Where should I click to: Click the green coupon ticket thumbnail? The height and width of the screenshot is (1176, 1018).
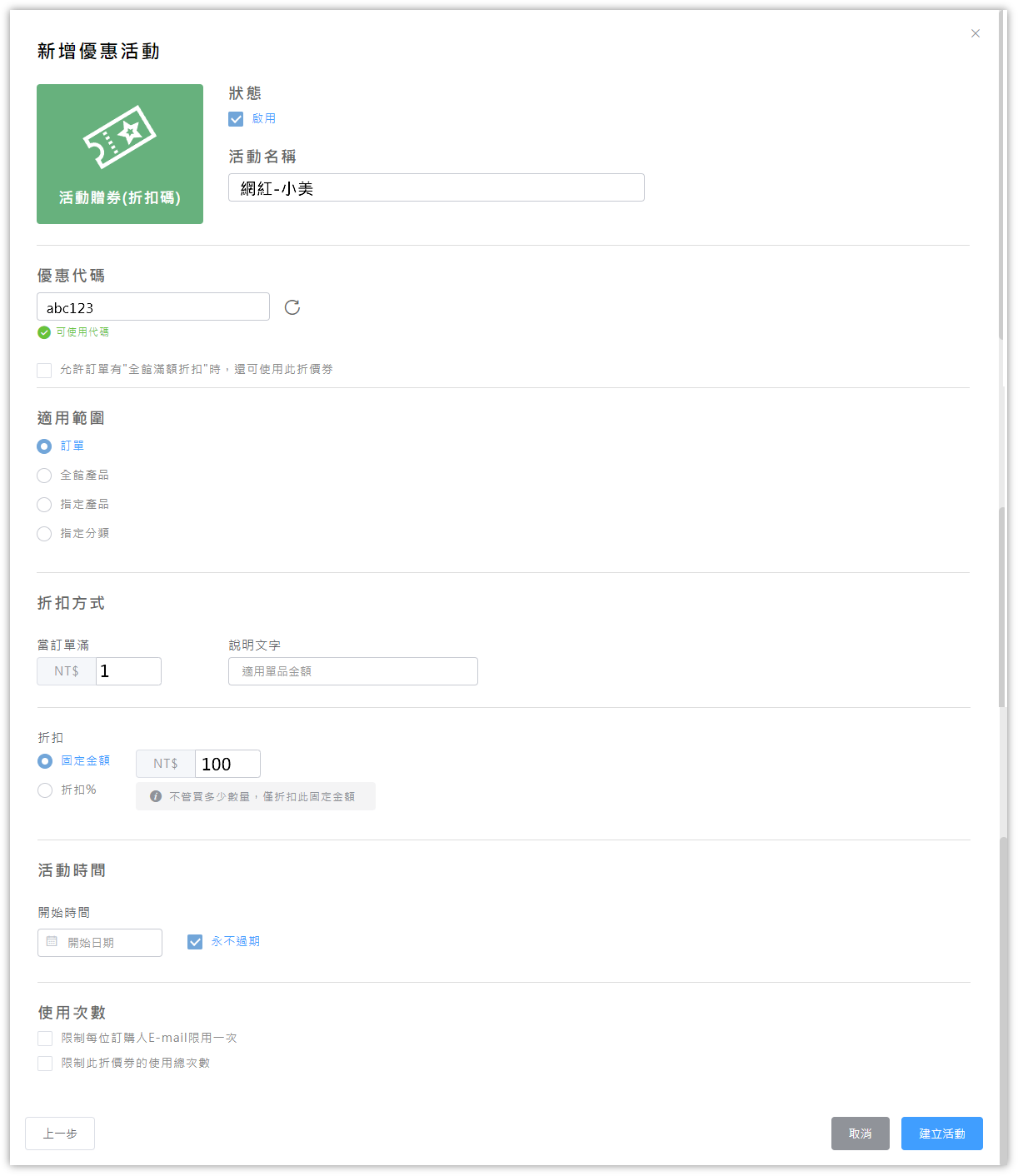pos(120,153)
